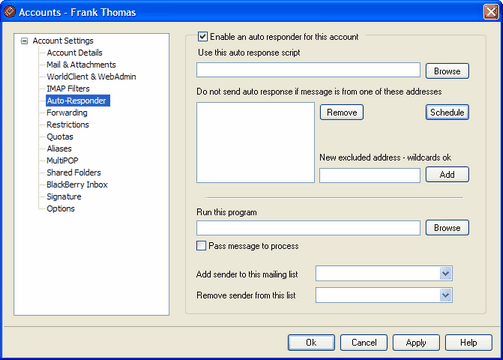The width and height of the screenshot is (503, 360).
Task: Open the Forwarding settings page
Action: click(x=67, y=113)
